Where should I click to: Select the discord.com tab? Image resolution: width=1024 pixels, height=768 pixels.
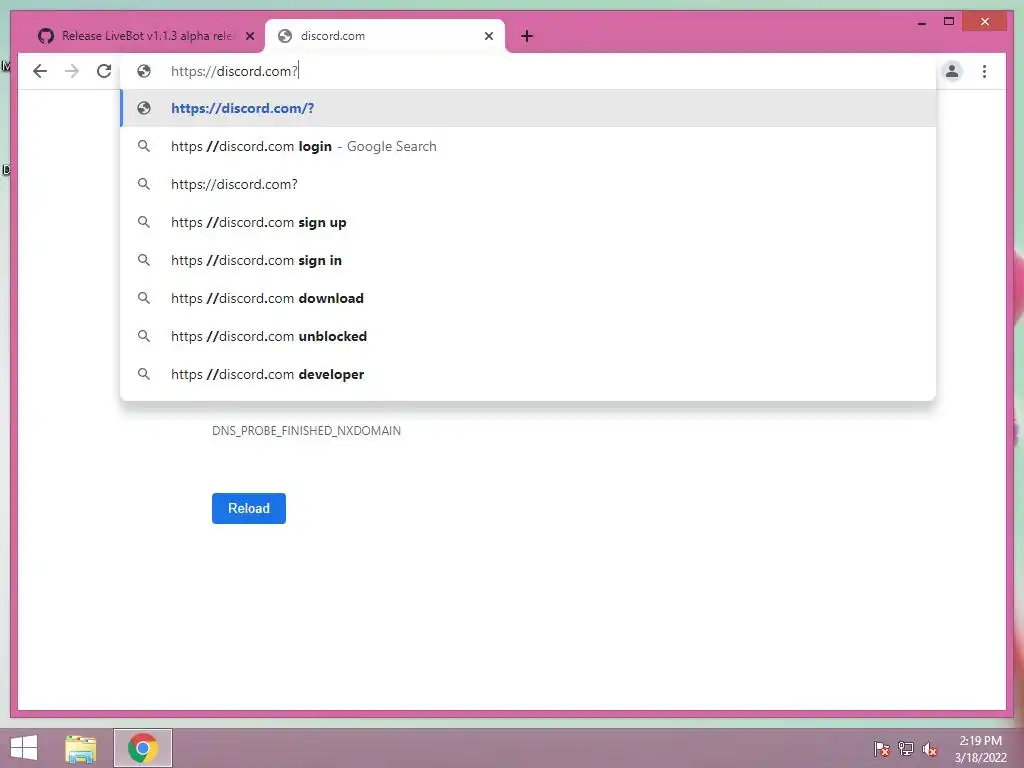pos(385,36)
